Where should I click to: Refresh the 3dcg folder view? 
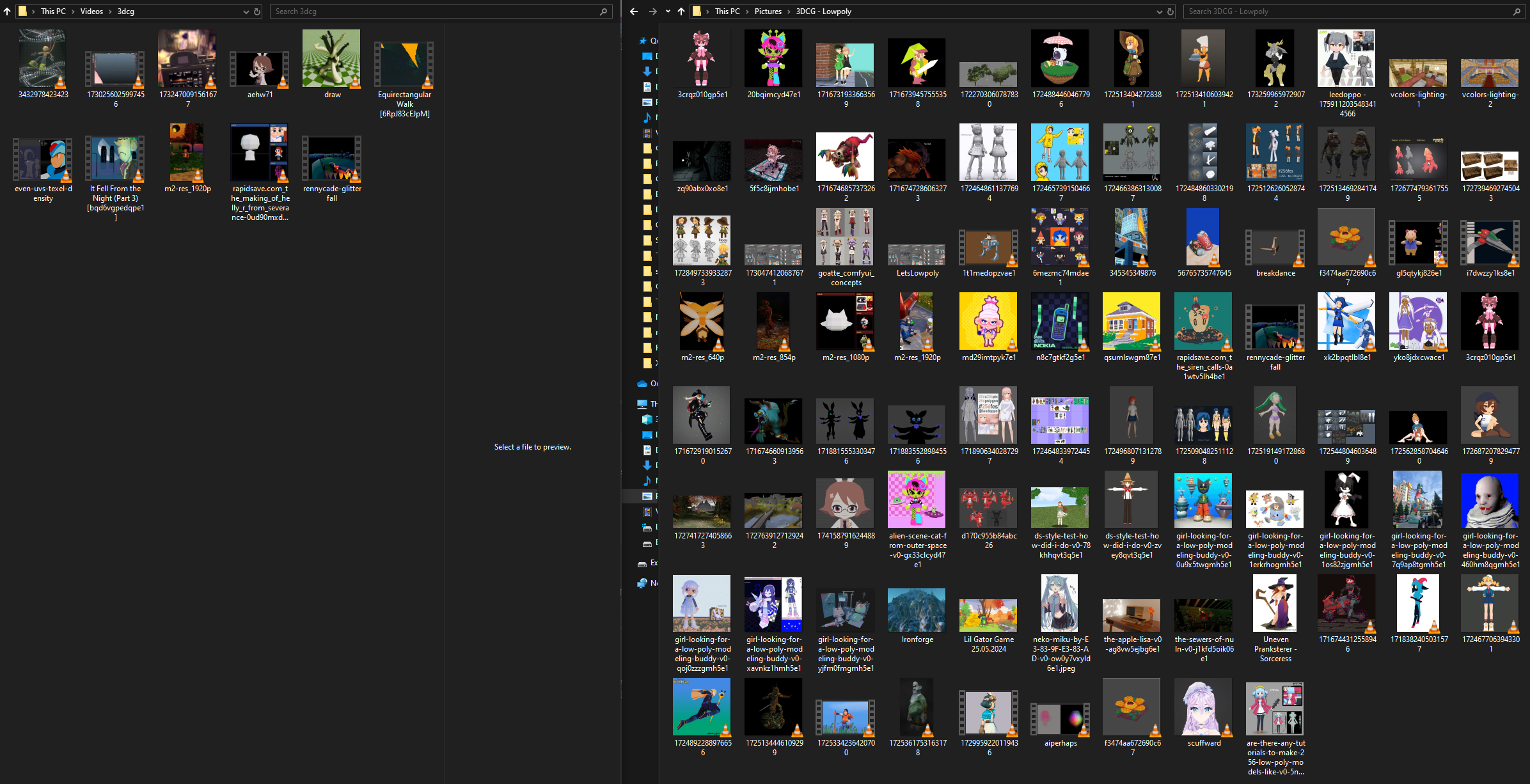pyautogui.click(x=257, y=12)
